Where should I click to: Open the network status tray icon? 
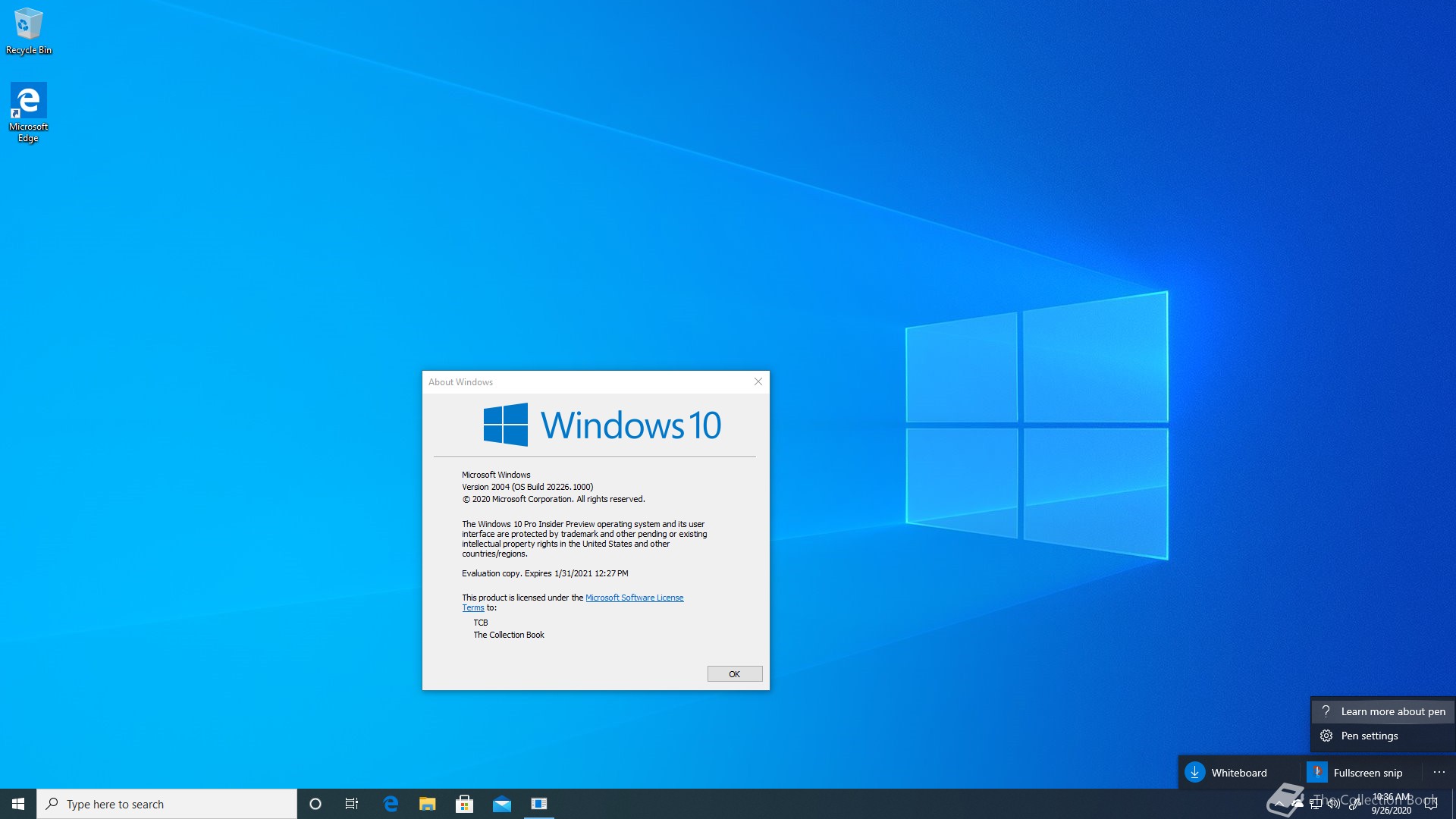(x=1316, y=804)
